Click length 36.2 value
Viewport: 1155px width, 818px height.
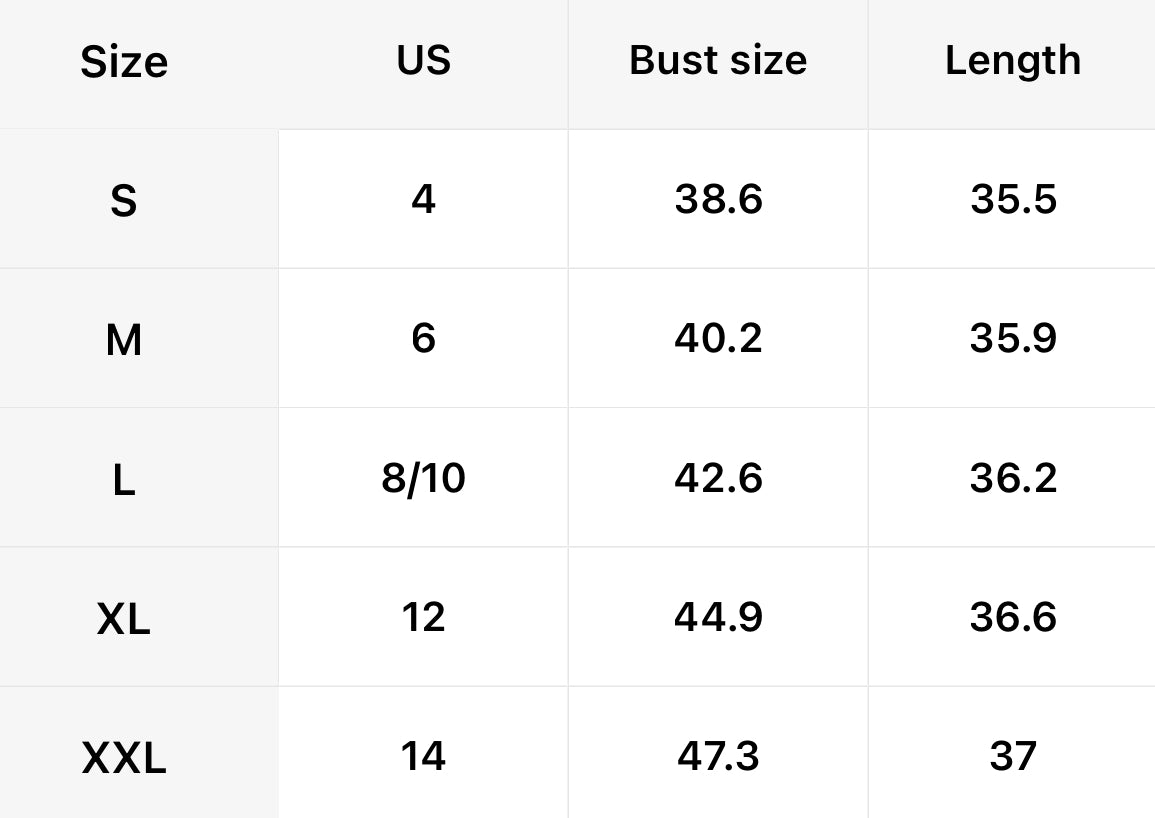point(1012,478)
